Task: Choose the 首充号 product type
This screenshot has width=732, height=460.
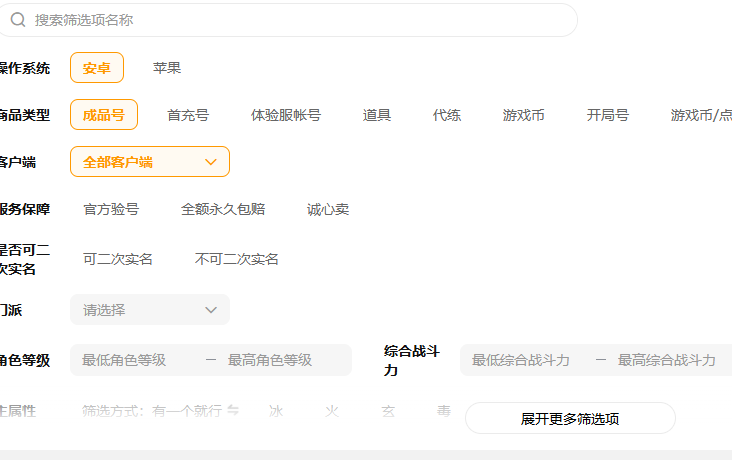Action: pyautogui.click(x=188, y=115)
